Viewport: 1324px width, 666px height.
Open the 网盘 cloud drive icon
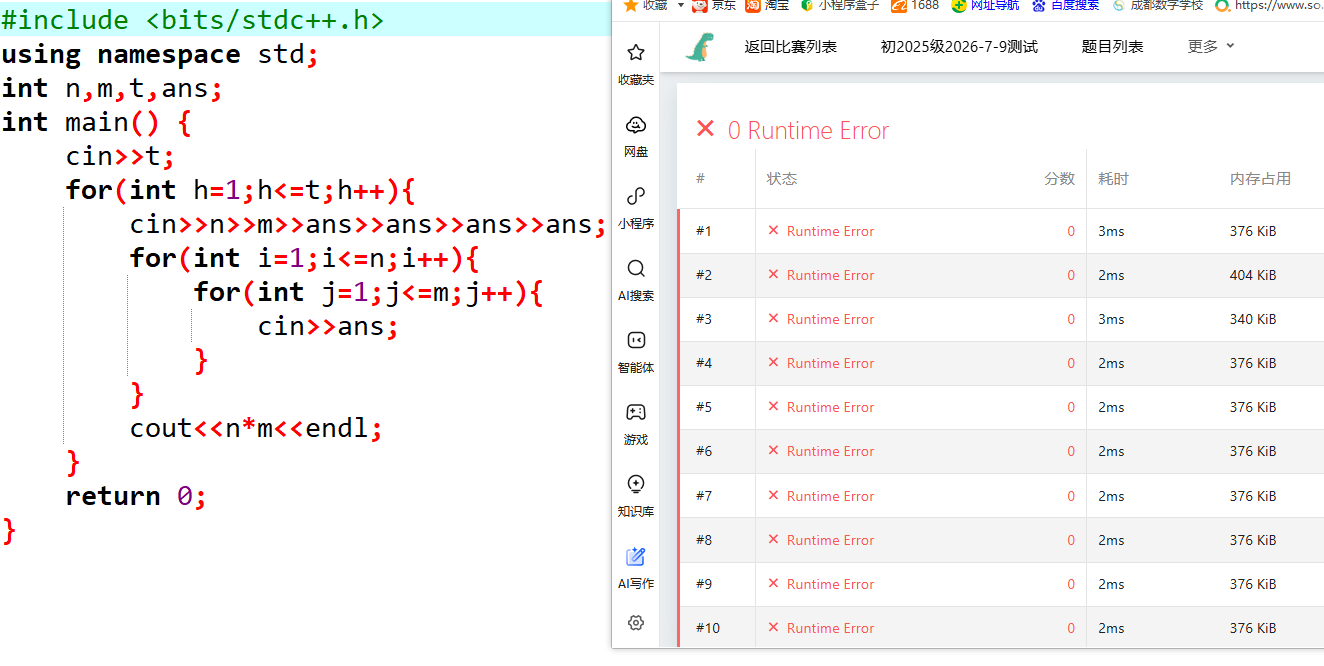tap(636, 125)
